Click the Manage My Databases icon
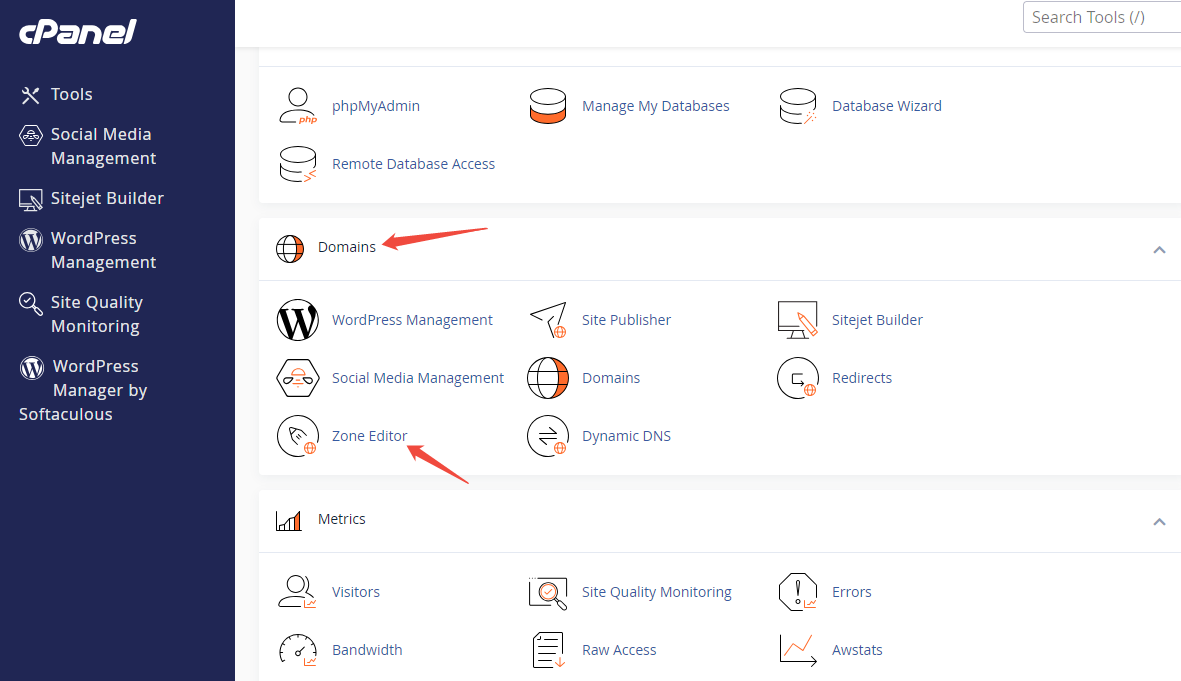Viewport: 1181px width, 681px height. click(548, 105)
